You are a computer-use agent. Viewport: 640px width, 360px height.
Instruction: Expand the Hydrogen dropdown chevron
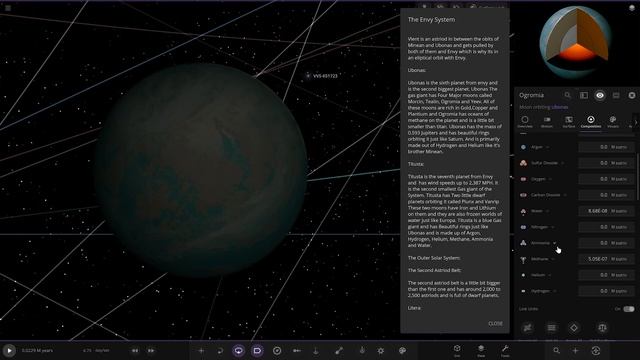(554, 291)
